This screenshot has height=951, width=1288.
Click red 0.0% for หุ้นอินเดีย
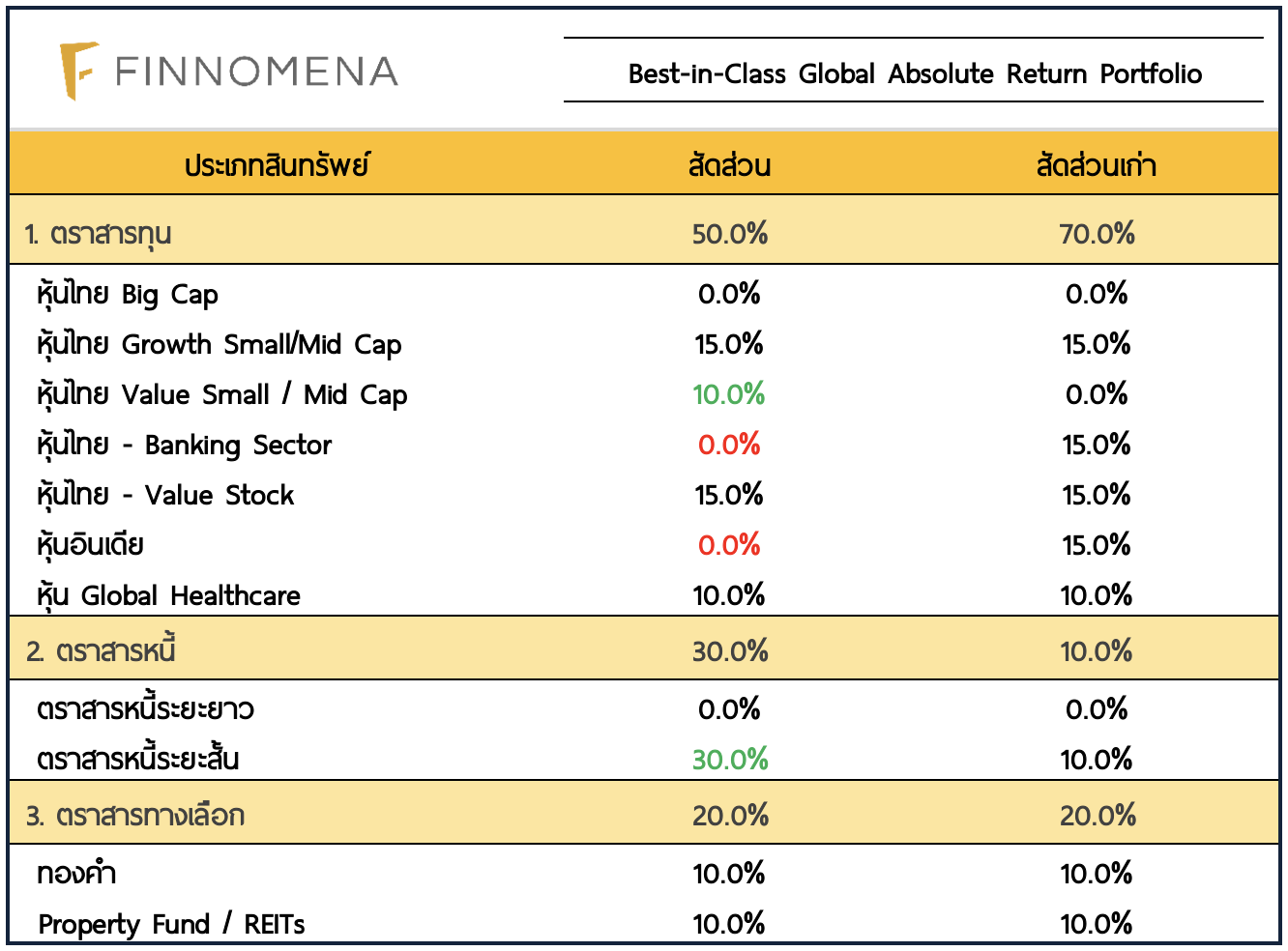[x=728, y=545]
